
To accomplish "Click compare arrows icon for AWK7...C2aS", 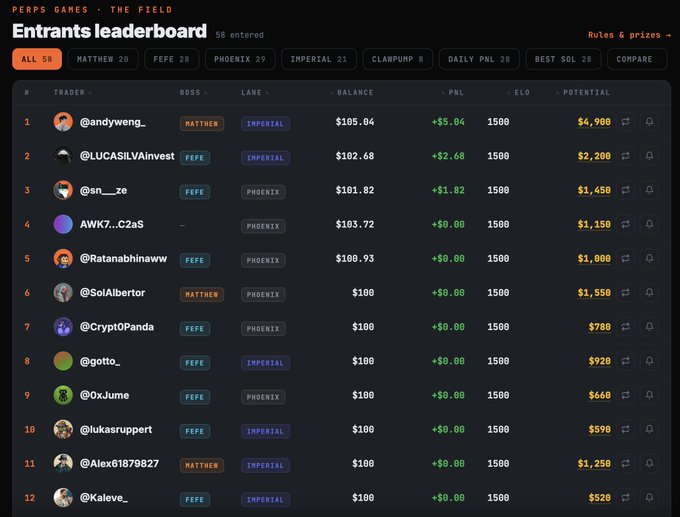I will [625, 224].
